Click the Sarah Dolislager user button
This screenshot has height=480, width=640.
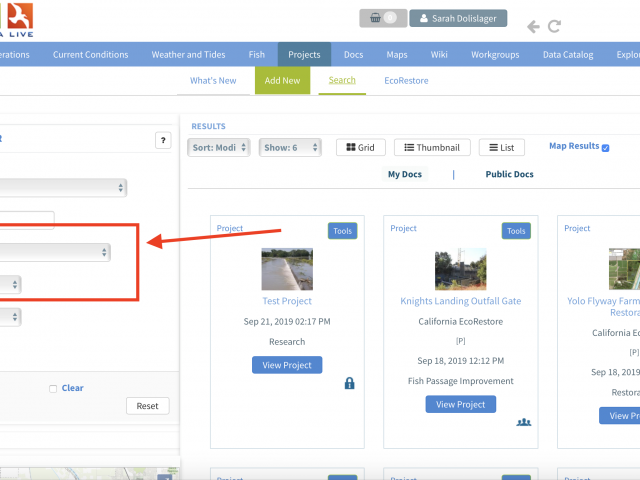(x=458, y=18)
